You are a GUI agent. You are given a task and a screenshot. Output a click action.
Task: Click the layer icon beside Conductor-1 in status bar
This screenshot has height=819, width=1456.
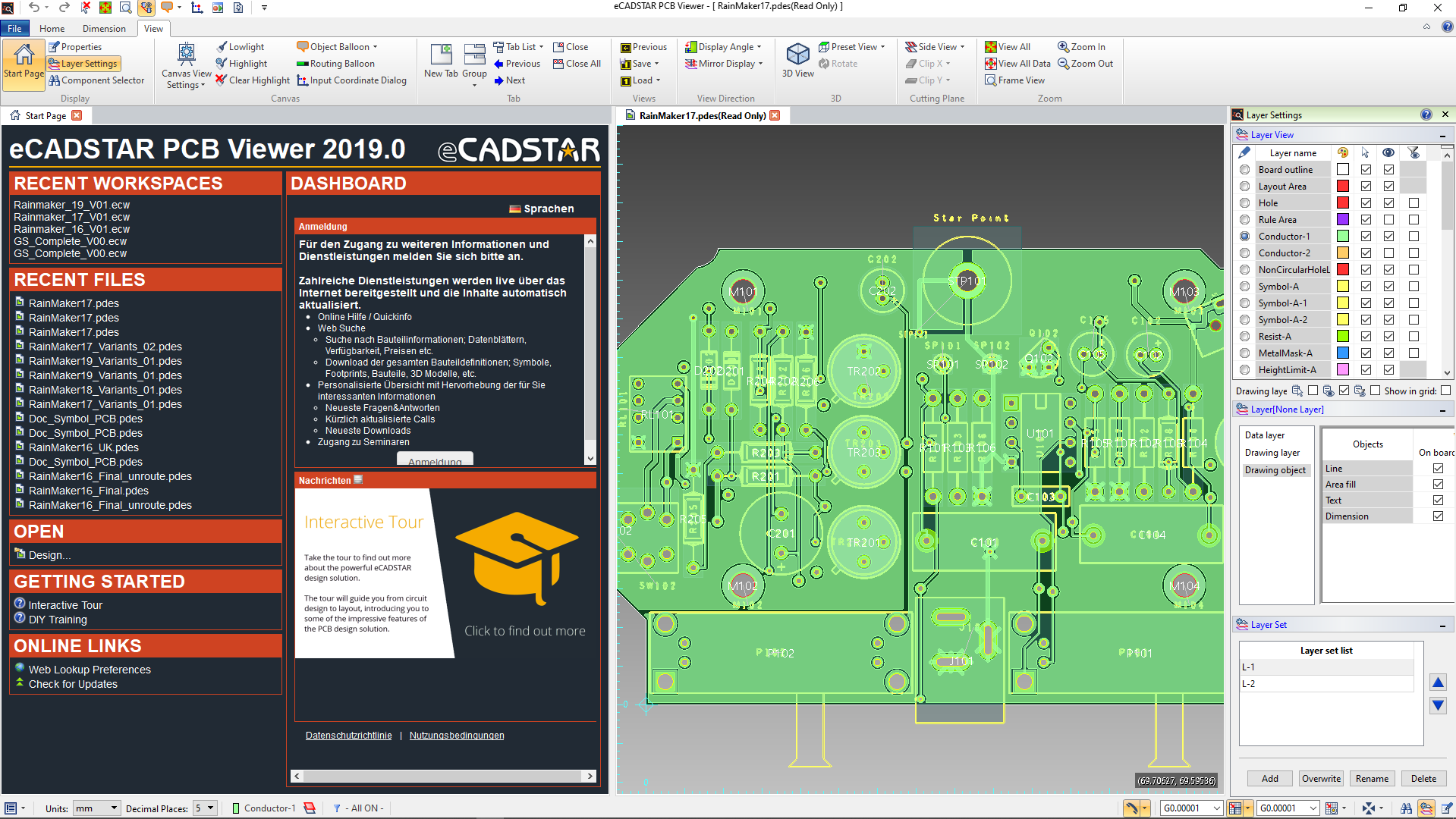[310, 808]
